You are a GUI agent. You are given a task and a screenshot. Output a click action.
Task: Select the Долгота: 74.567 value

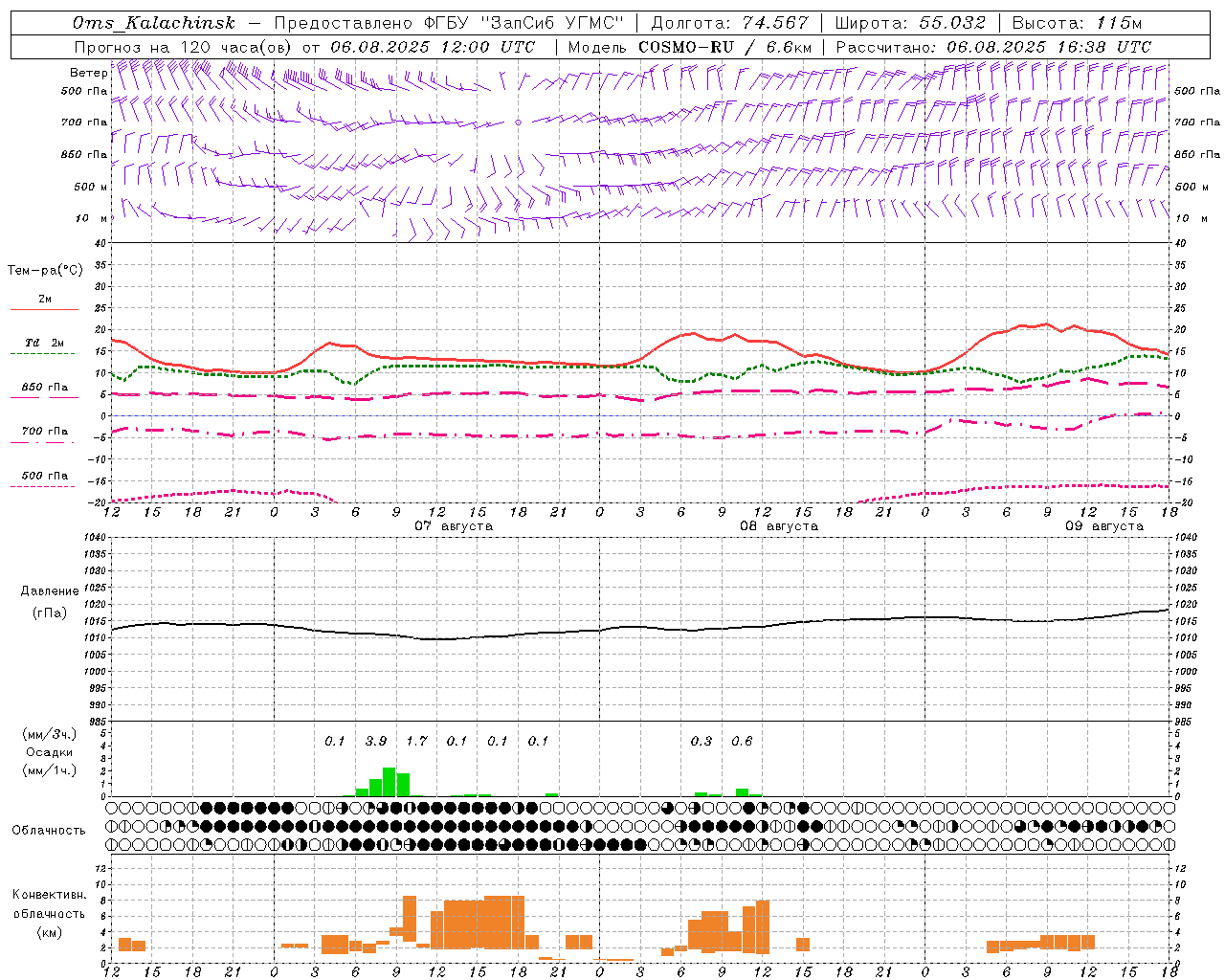[x=729, y=23]
